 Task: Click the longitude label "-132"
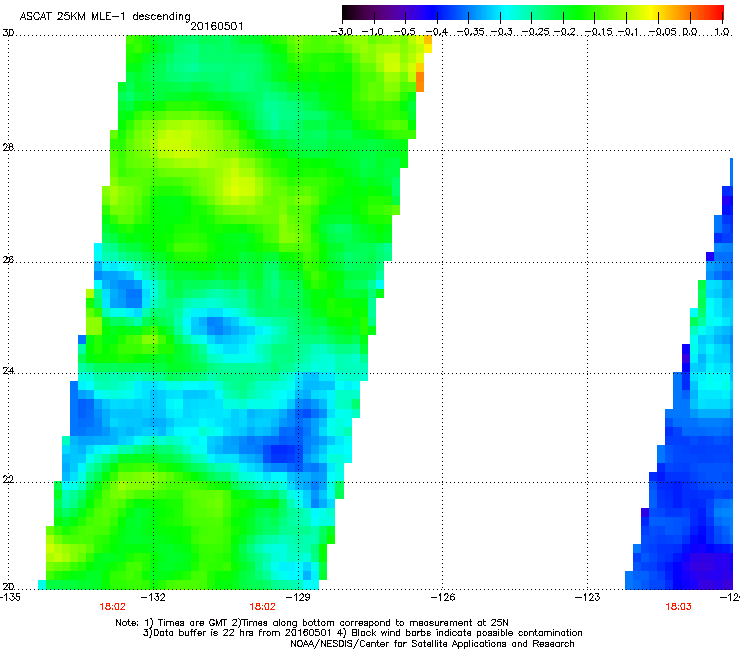coord(153,597)
